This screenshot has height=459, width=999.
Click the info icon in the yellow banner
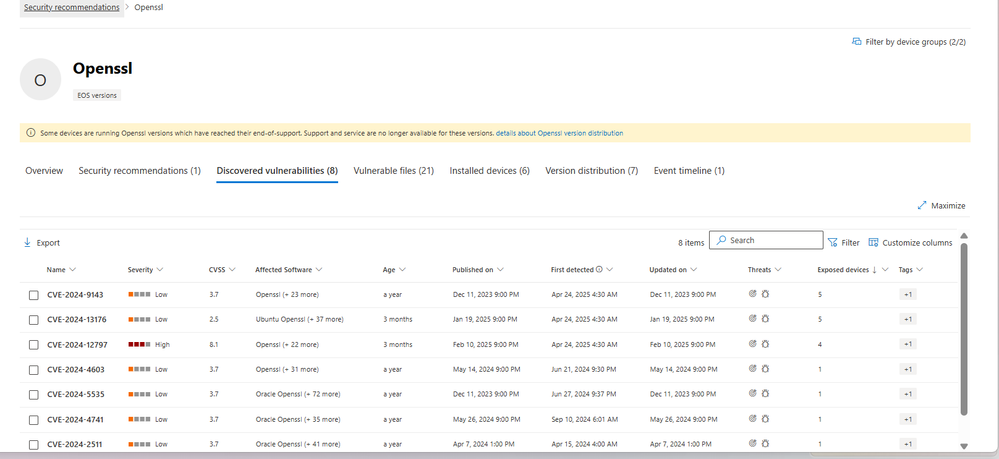(30, 133)
